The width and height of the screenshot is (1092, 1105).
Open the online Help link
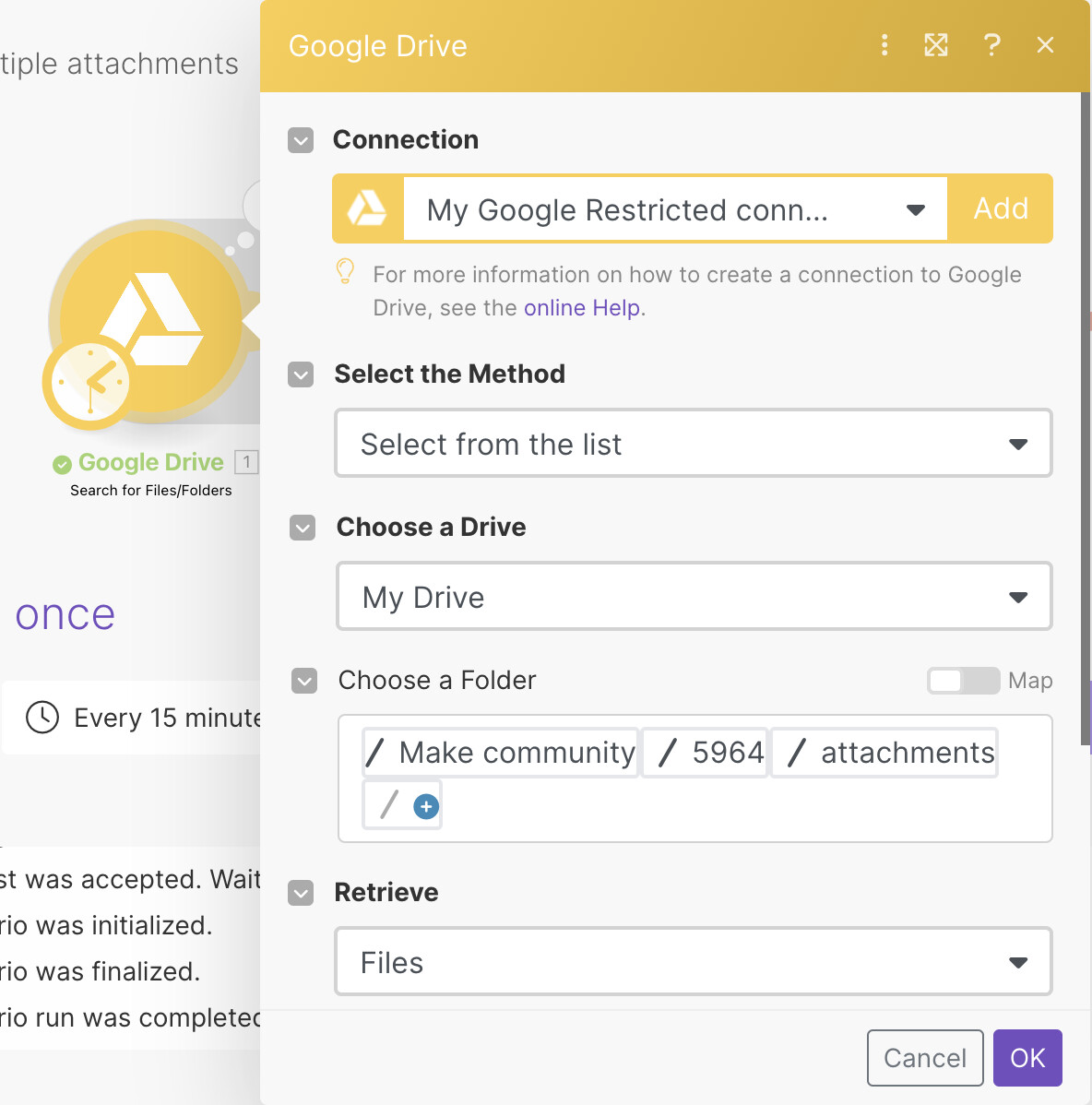pyautogui.click(x=582, y=308)
